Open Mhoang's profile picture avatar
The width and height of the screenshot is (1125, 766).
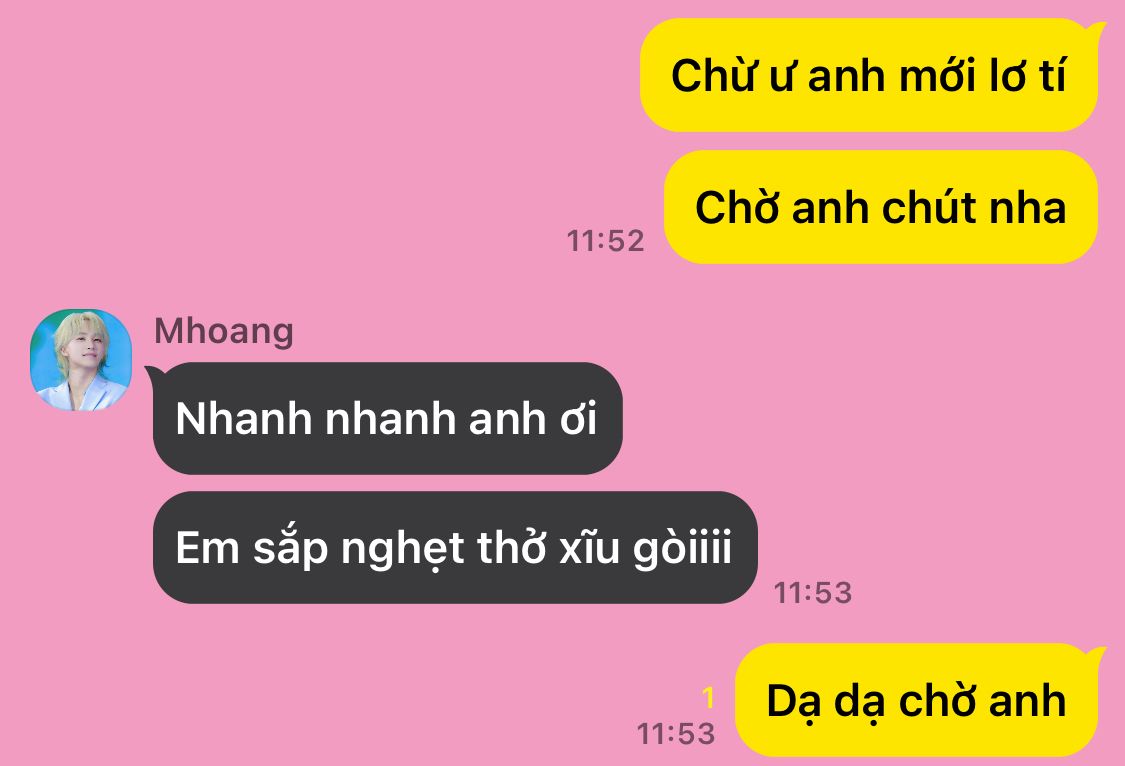81,360
